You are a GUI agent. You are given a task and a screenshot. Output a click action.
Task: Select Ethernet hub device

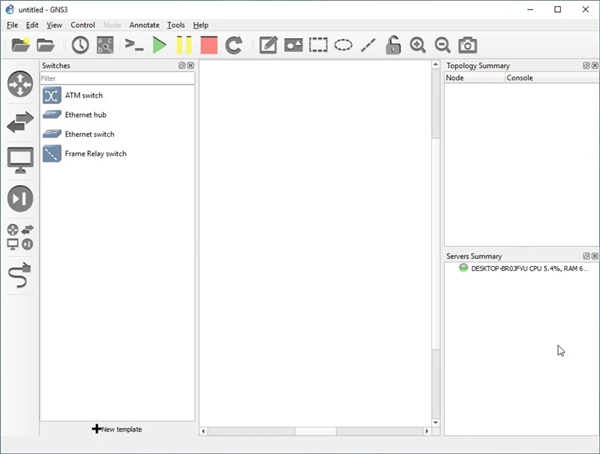point(117,115)
